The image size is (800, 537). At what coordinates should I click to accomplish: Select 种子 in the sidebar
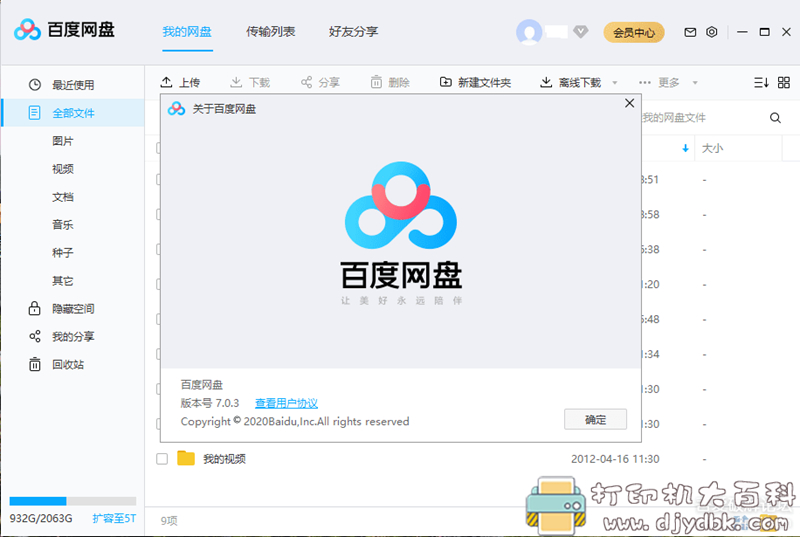(63, 252)
